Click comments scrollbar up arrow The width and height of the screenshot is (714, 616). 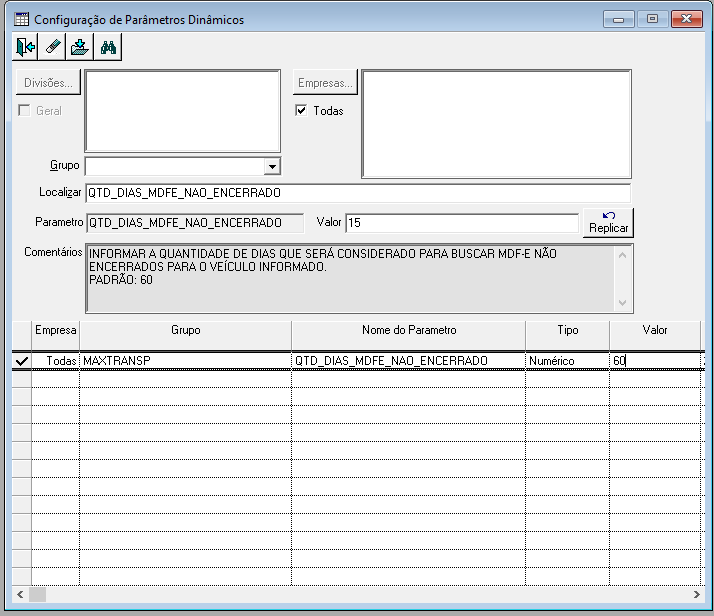tap(623, 255)
